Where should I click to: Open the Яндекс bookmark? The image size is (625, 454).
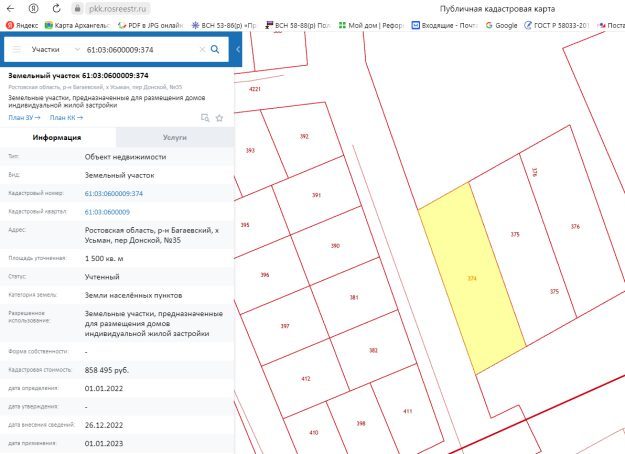point(22,25)
